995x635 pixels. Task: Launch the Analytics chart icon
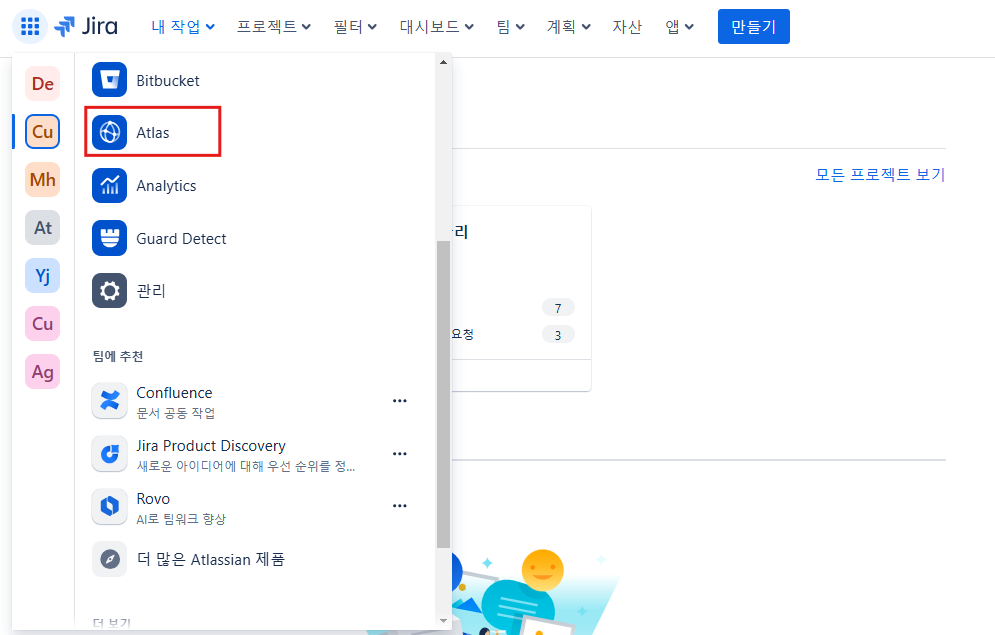tap(109, 185)
